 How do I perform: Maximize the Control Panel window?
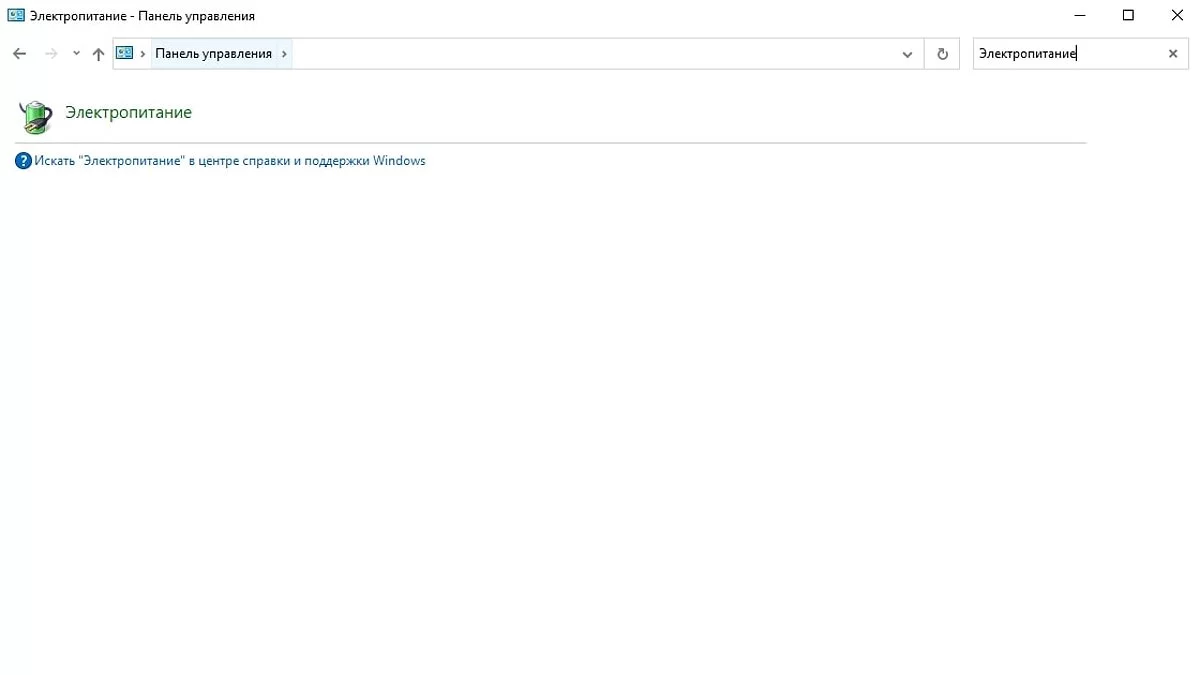coord(1128,15)
